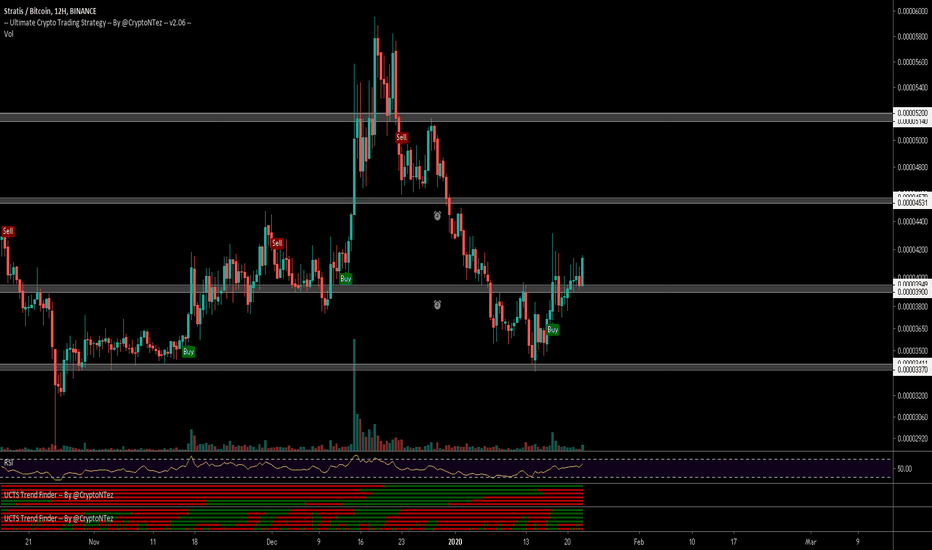Click the Sell label at the chart's far left
The height and width of the screenshot is (550, 932).
coord(8,231)
